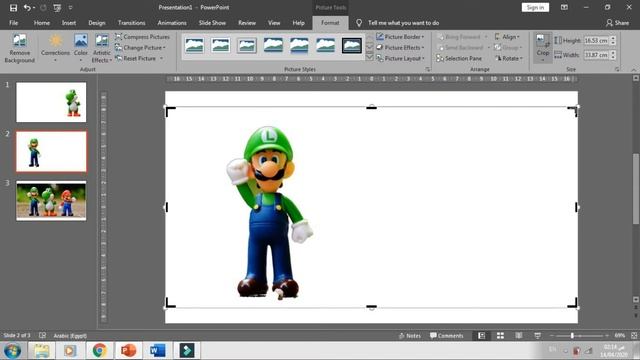Open the Align dropdown
This screenshot has width=640, height=360.
507,37
